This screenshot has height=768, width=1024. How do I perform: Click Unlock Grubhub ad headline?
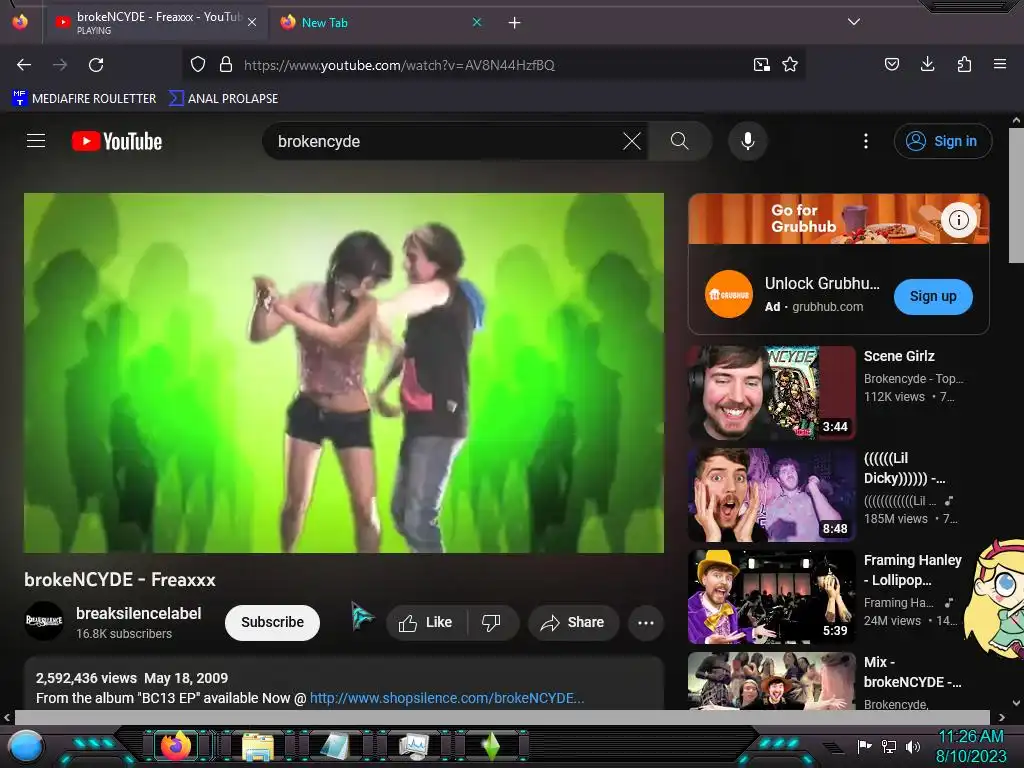(x=822, y=283)
